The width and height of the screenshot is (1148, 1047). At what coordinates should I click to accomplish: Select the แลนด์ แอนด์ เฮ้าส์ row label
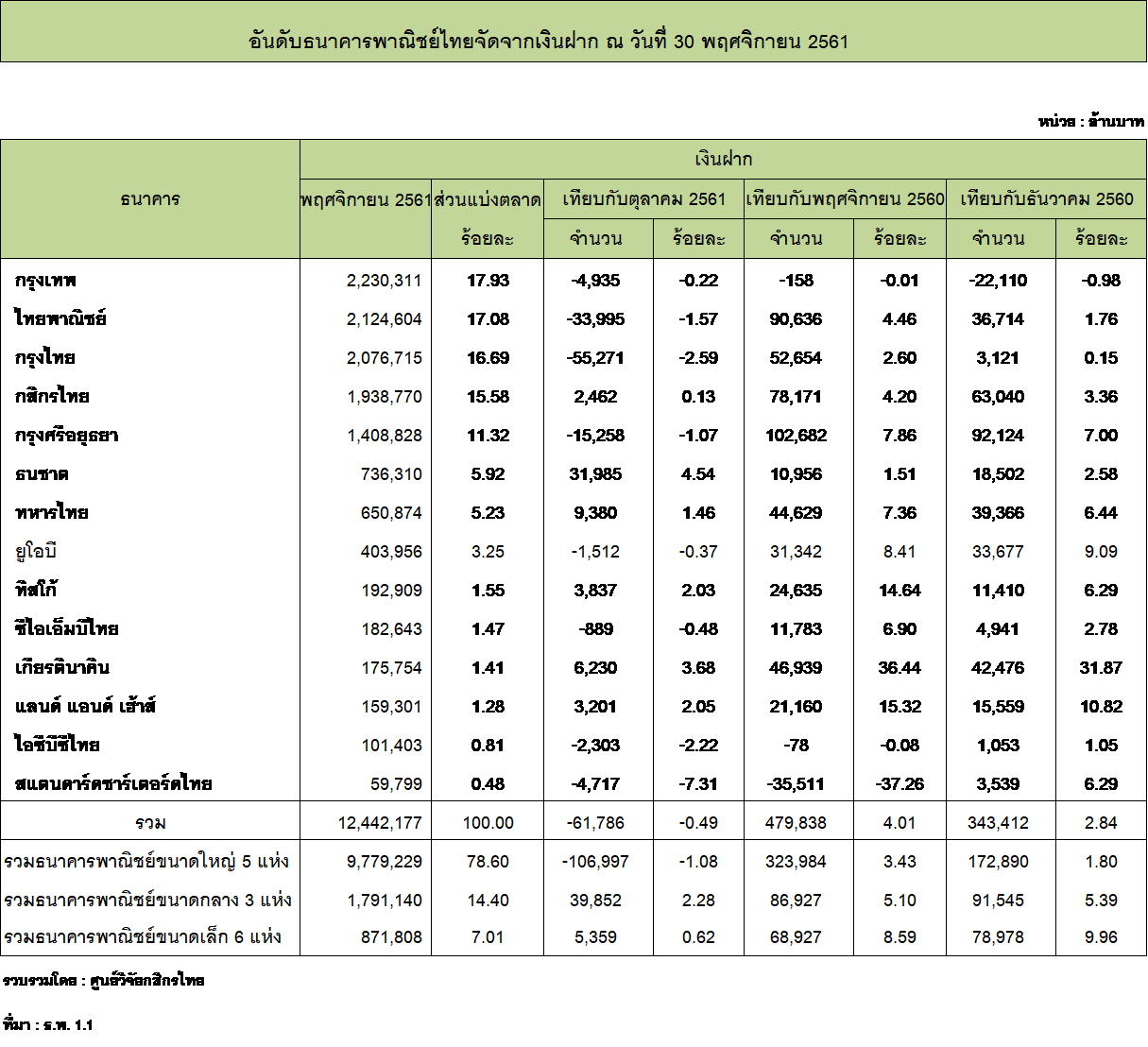(x=85, y=707)
